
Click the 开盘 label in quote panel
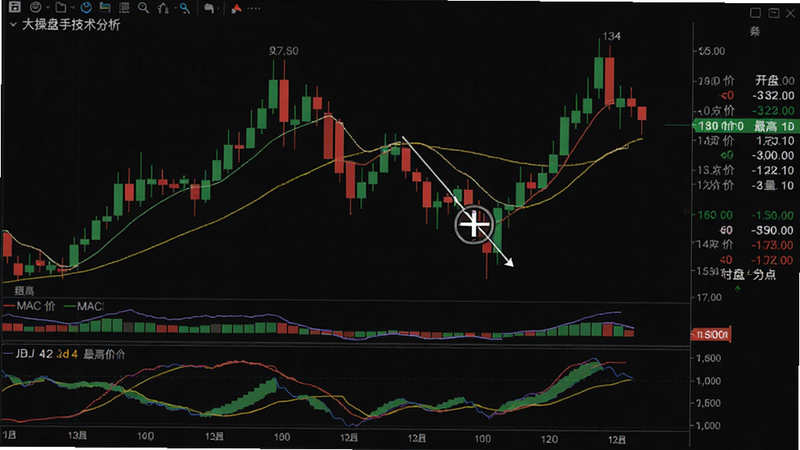click(767, 81)
